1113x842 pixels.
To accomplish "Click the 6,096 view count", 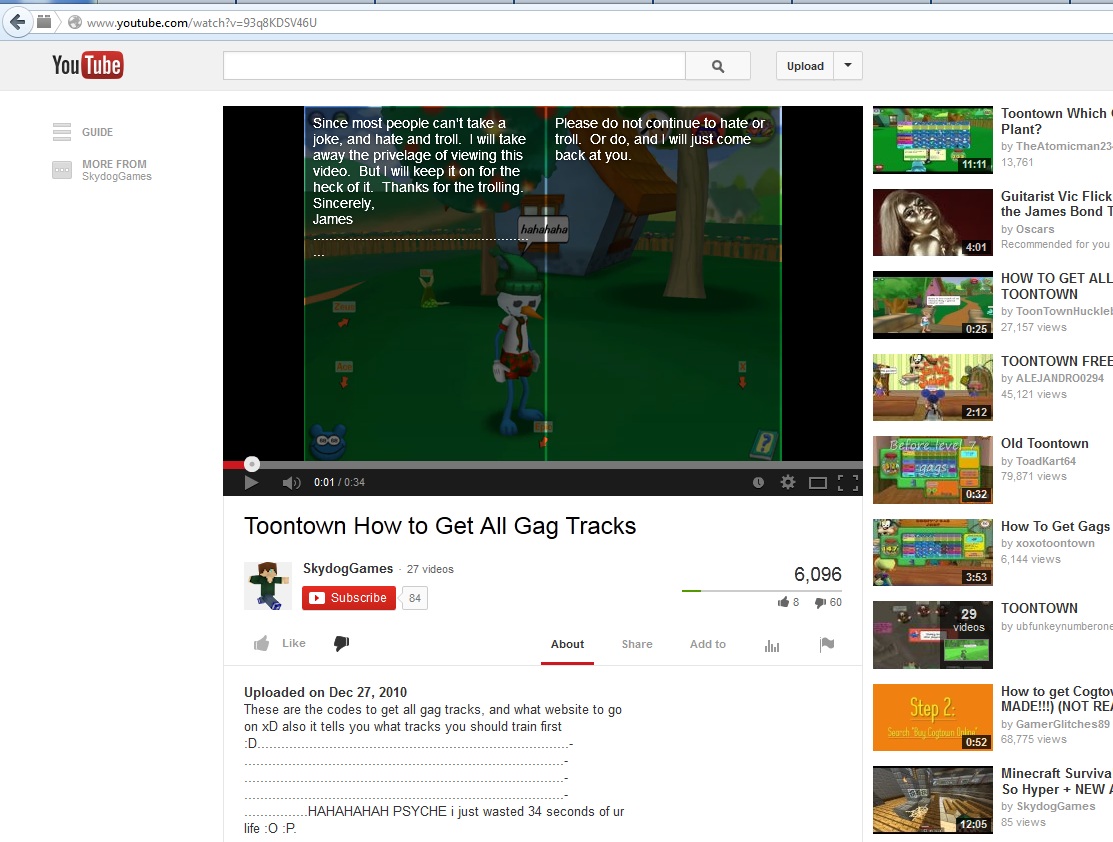I will point(818,574).
